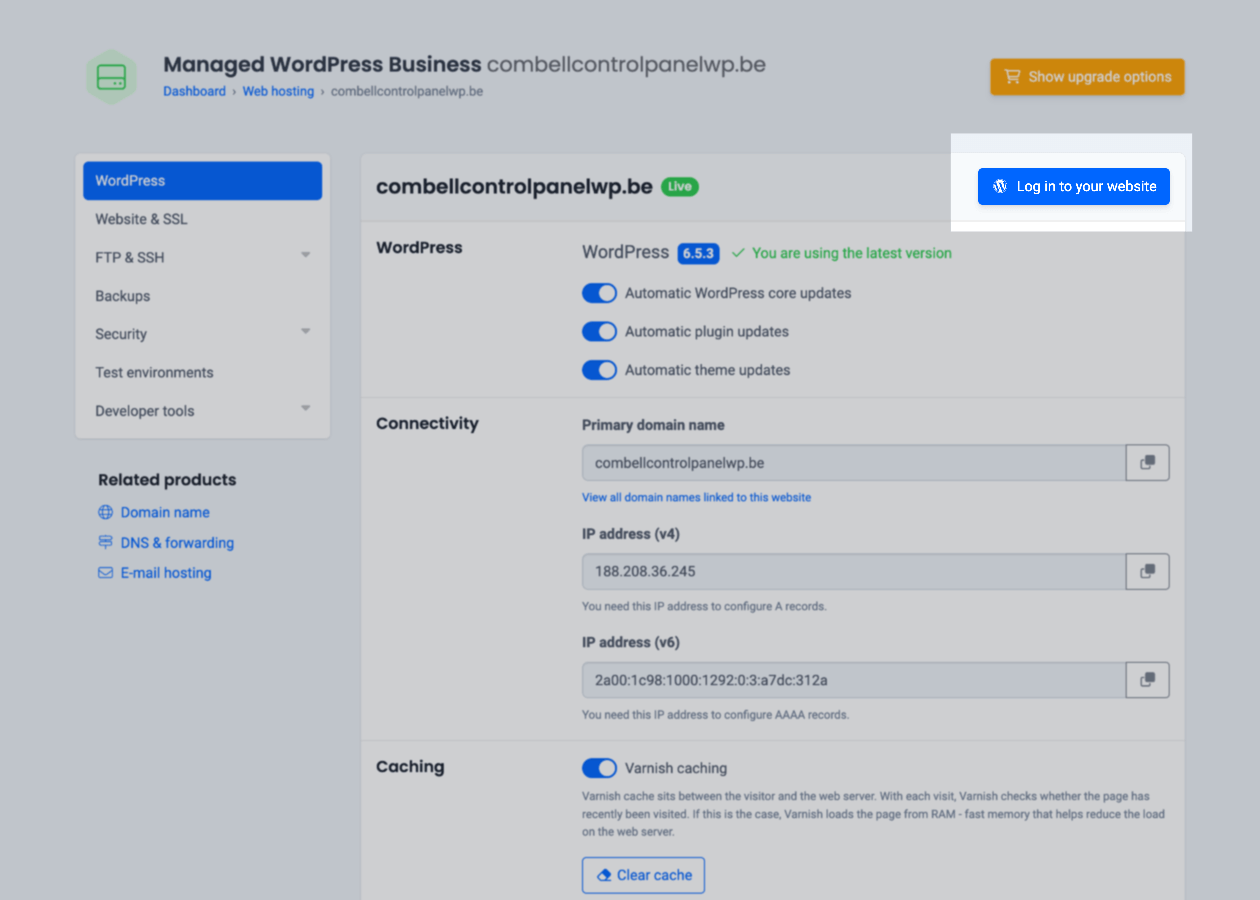Click the 'Caching' section label
The image size is (1260, 900).
410,767
